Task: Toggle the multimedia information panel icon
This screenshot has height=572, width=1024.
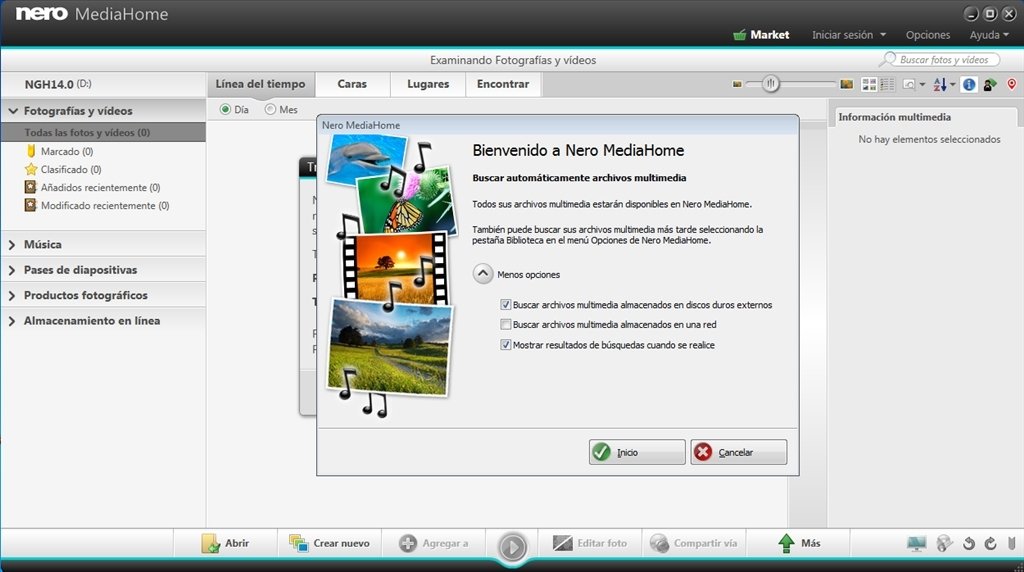Action: coord(969,84)
